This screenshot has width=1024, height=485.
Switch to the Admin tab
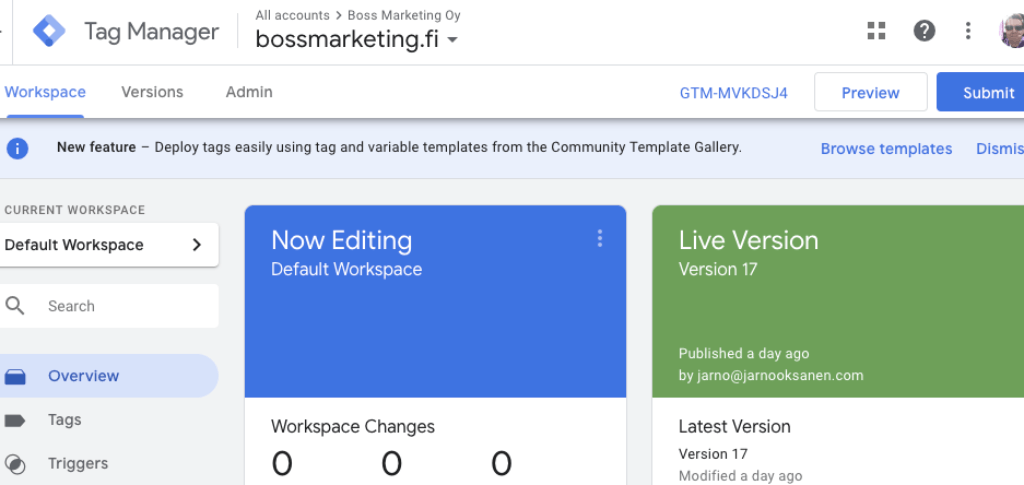249,92
